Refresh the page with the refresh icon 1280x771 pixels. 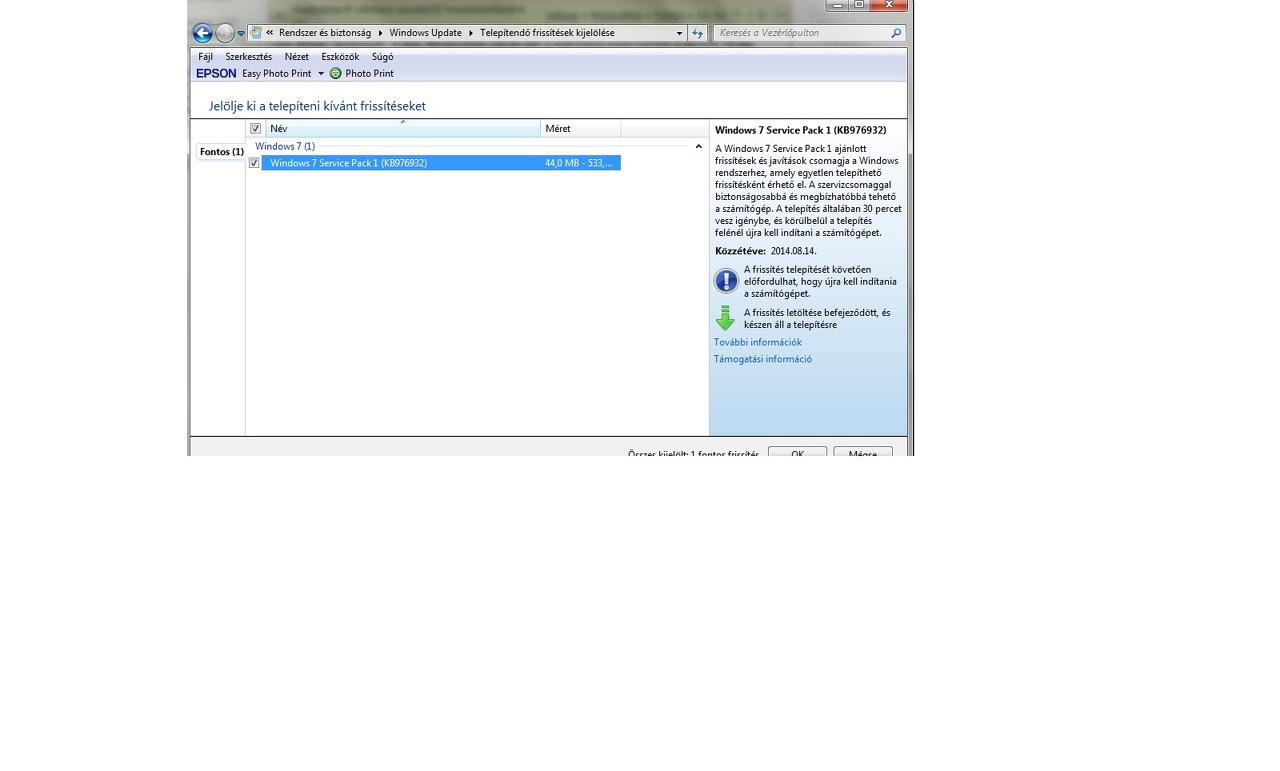[x=698, y=33]
